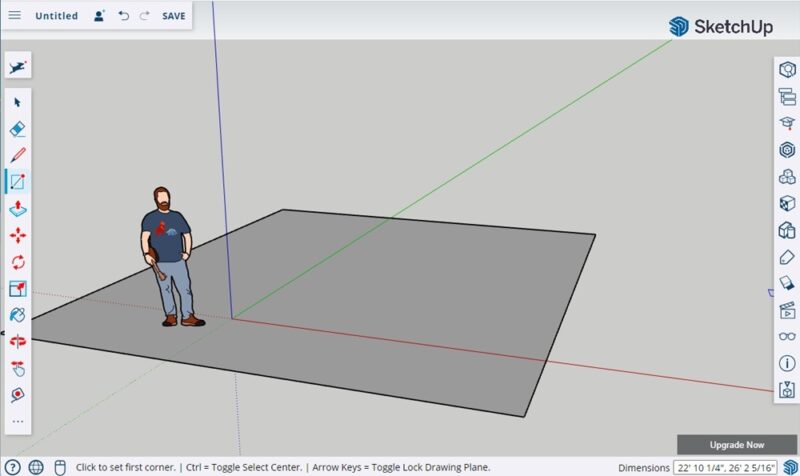Pick the Eraser tool
Image resolution: width=800 pixels, height=476 pixels.
18,129
